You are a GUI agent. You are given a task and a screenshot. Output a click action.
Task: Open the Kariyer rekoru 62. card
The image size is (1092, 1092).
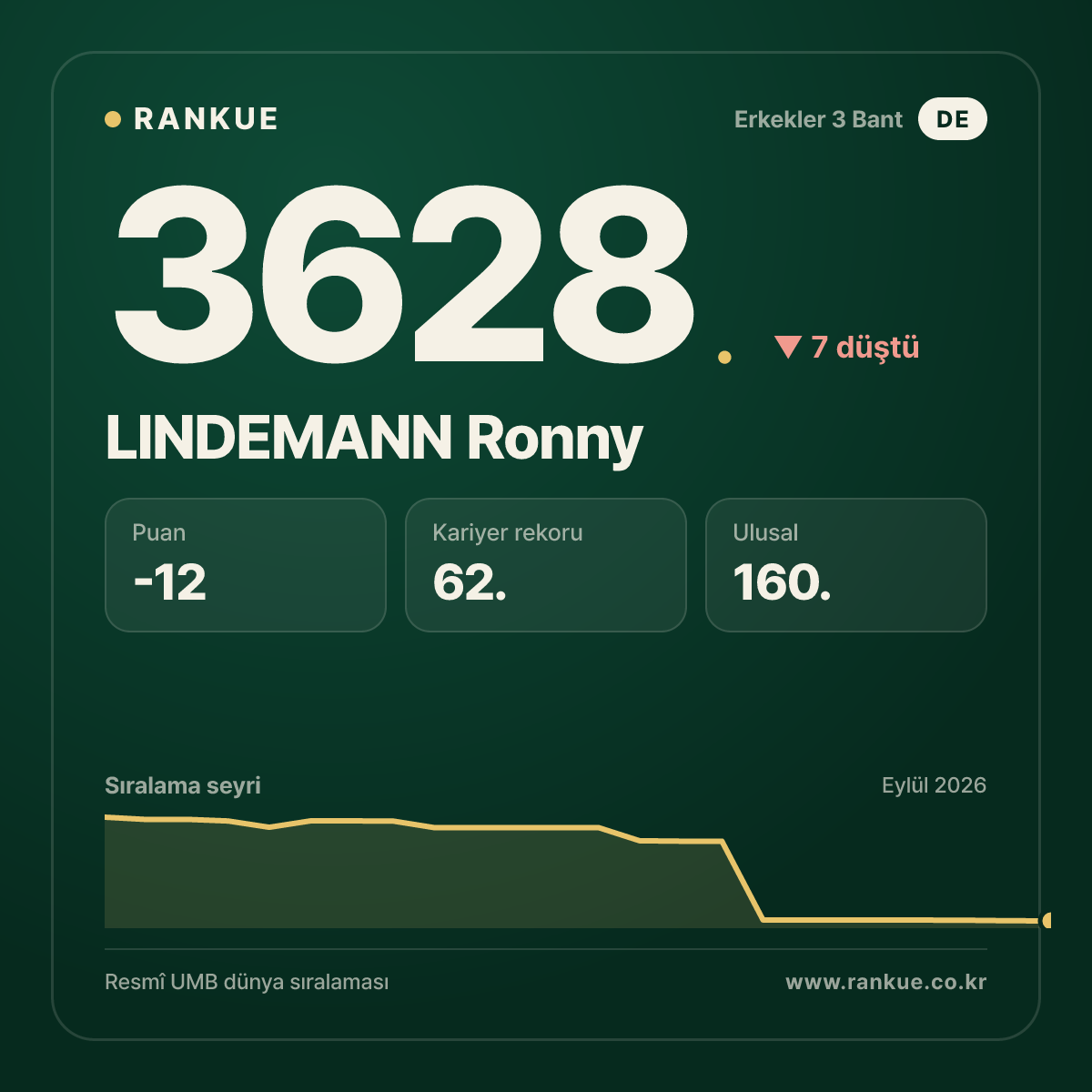546,565
